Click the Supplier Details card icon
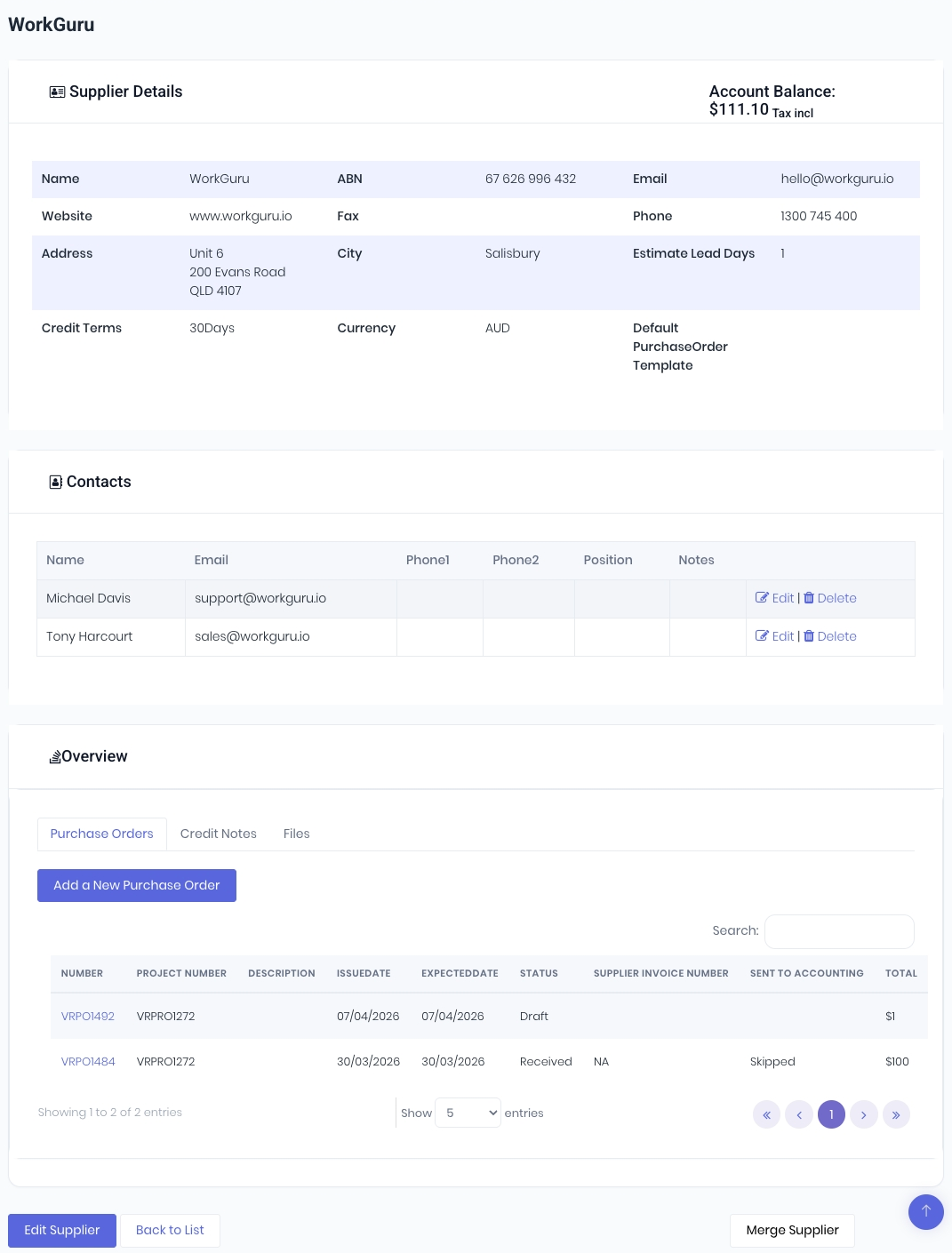952x1253 pixels. (x=57, y=92)
